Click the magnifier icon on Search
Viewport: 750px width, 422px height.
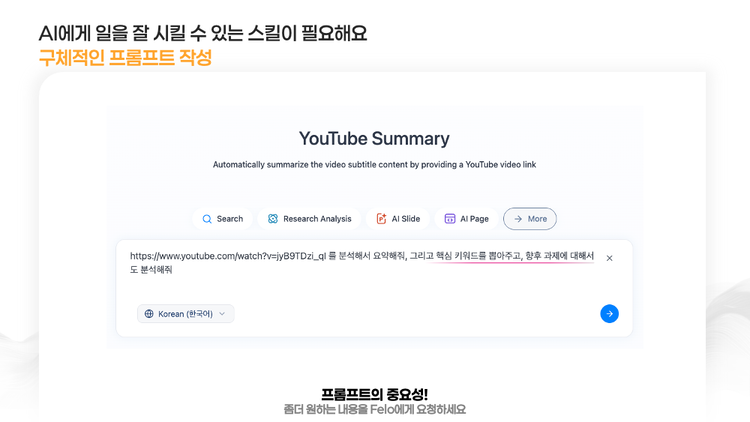click(x=207, y=219)
